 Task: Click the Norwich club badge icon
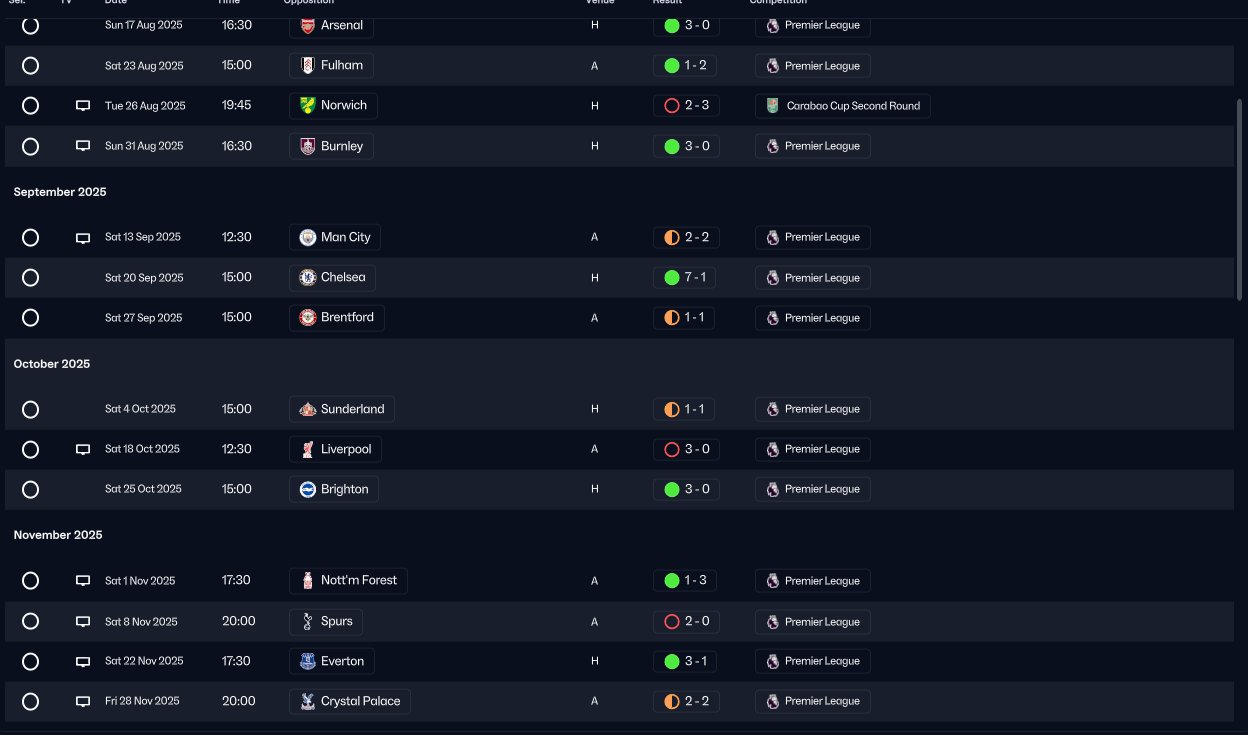tap(308, 106)
